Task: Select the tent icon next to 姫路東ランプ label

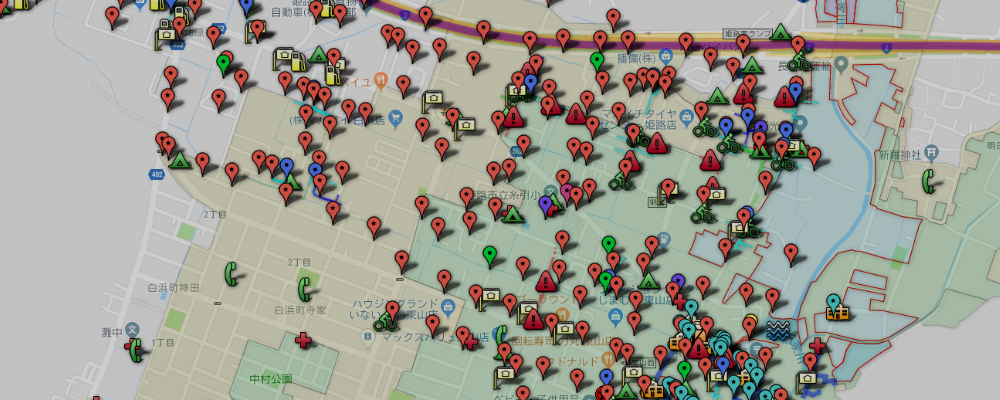Action: [781, 32]
